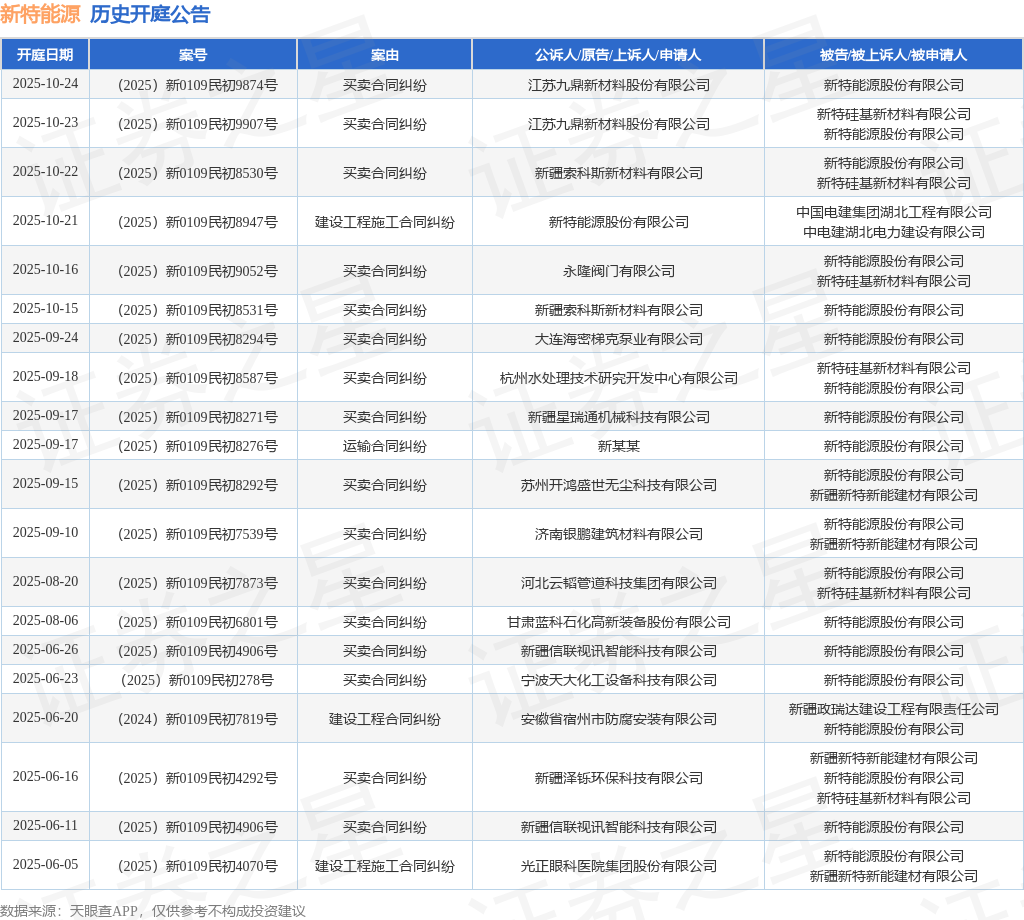Click plaintiff 杭州水处理技术研究开发中心有限公司
Viewport: 1024px width, 920px height.
(618, 378)
